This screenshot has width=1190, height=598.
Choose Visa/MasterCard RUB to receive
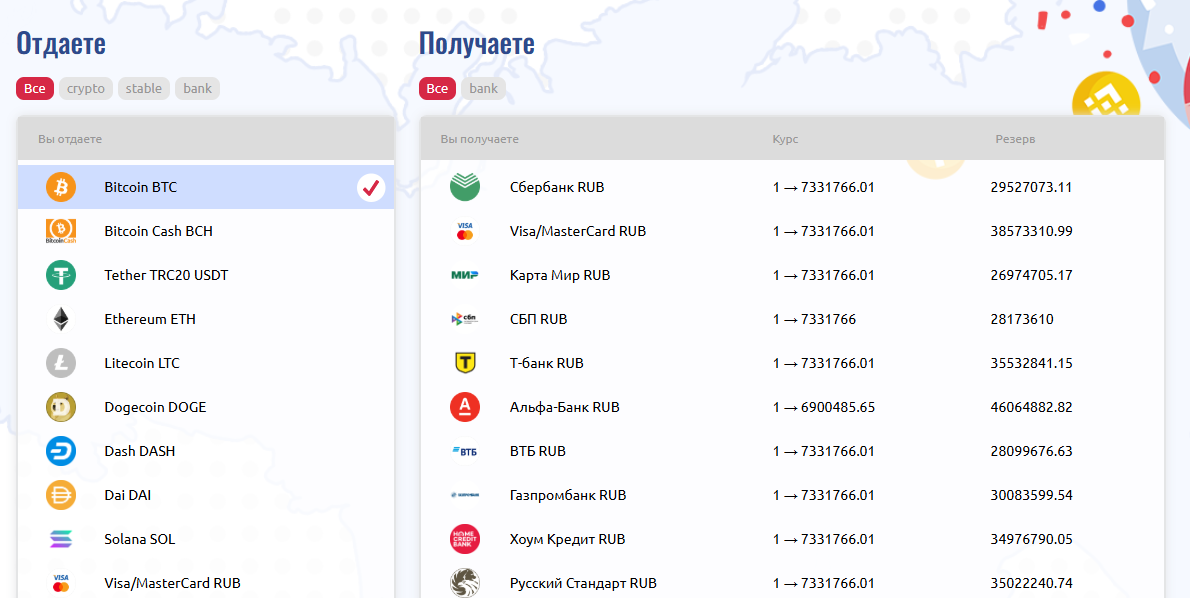(792, 231)
